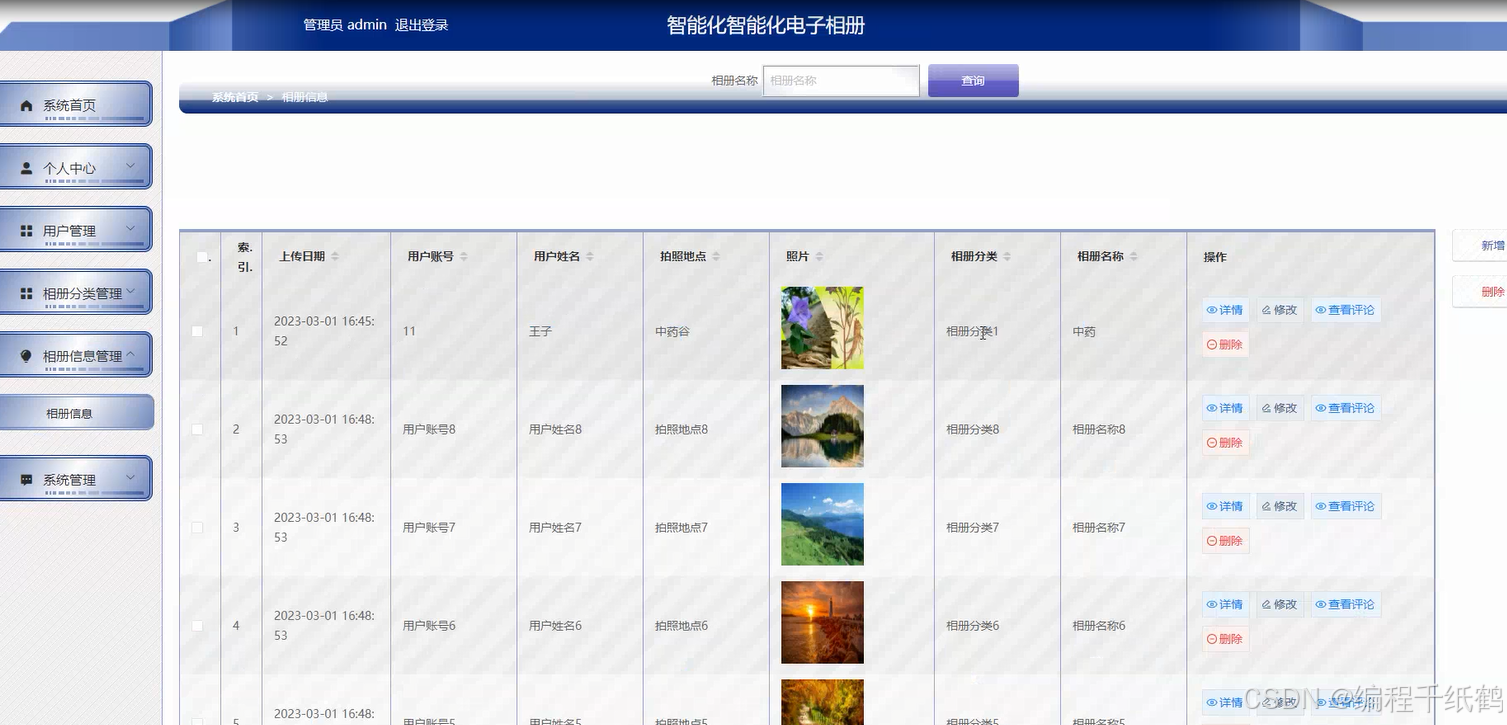This screenshot has width=1507, height=725.
Task: Click the chat icon beside 系统管理
Action: click(27, 480)
